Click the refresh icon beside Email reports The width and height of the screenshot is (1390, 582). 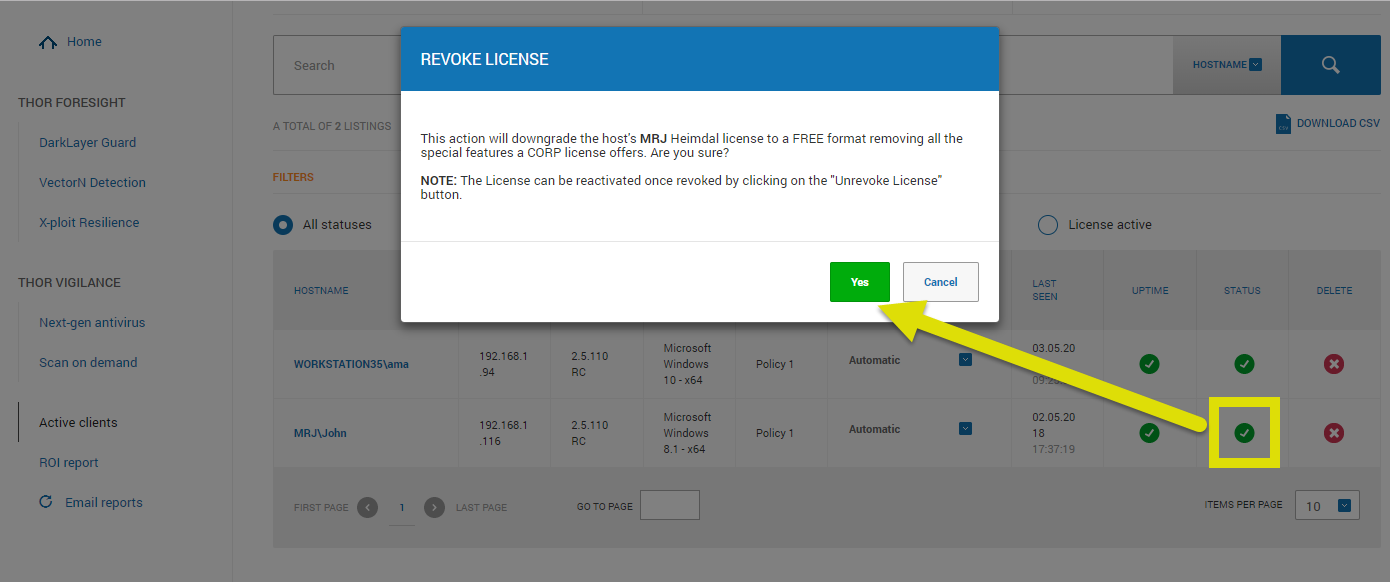pos(45,502)
